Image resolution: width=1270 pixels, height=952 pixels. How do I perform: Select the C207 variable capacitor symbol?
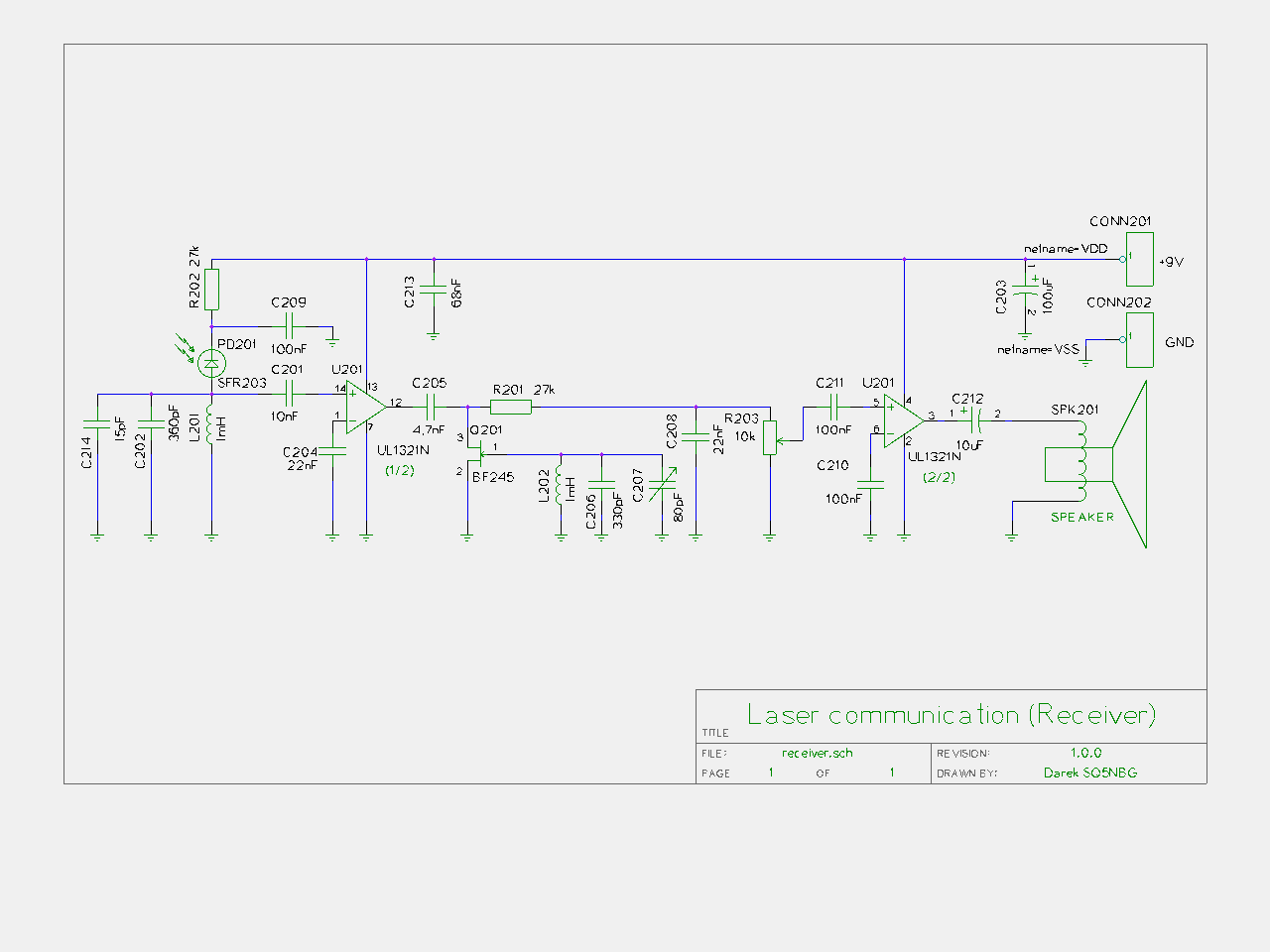[662, 486]
